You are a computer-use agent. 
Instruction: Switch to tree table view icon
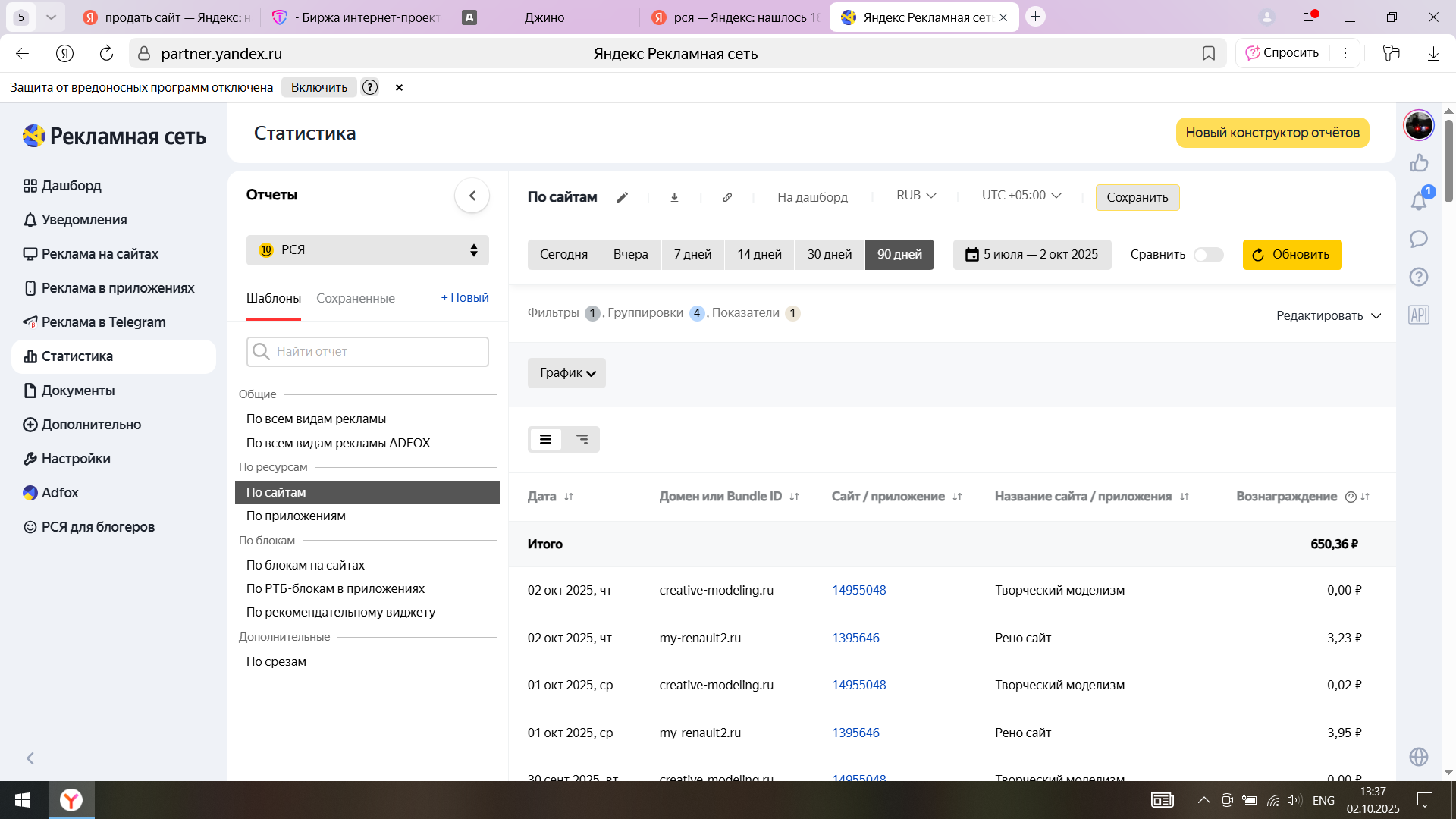click(582, 440)
